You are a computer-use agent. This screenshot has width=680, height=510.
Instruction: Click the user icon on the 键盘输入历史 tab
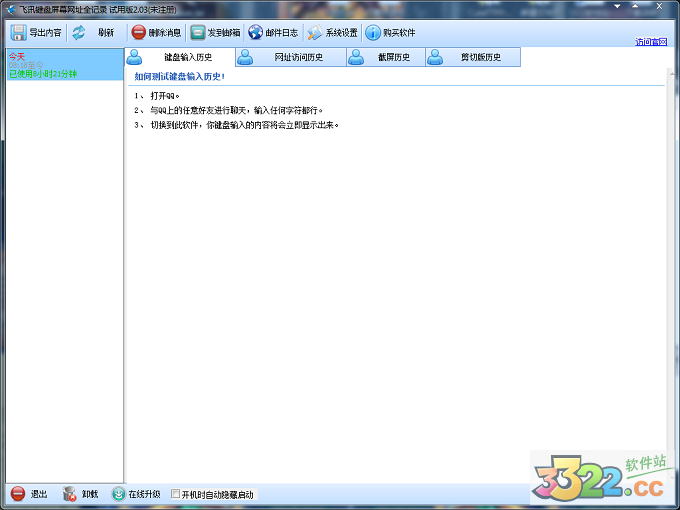tap(134, 57)
